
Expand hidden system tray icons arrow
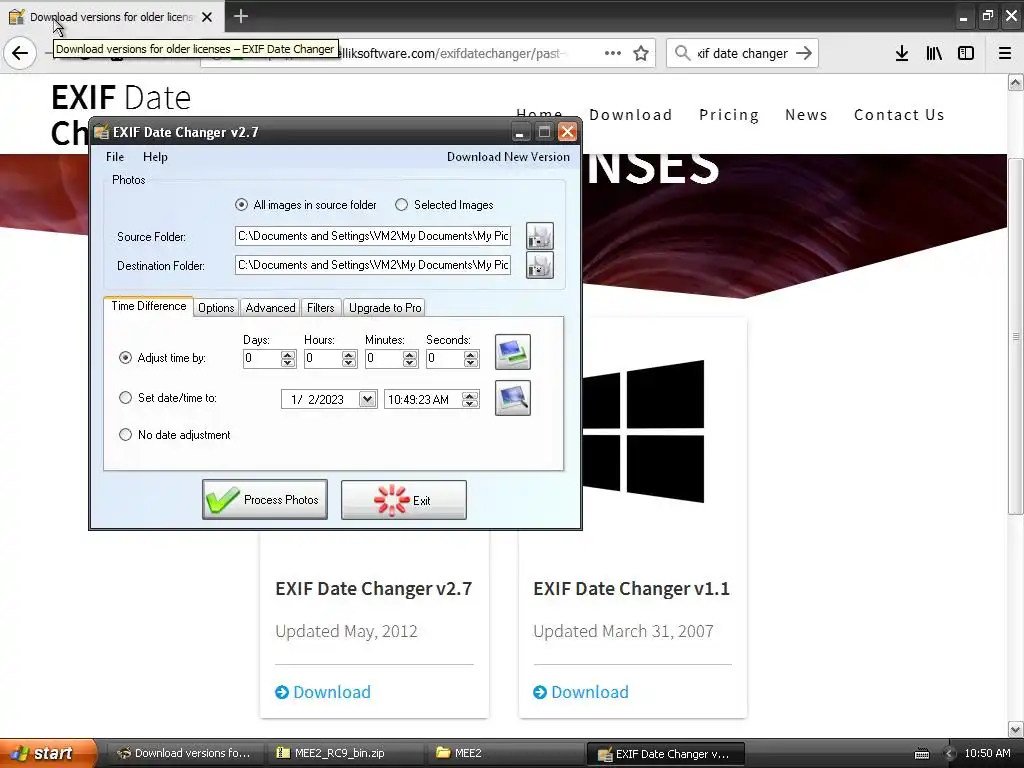[x=950, y=754]
